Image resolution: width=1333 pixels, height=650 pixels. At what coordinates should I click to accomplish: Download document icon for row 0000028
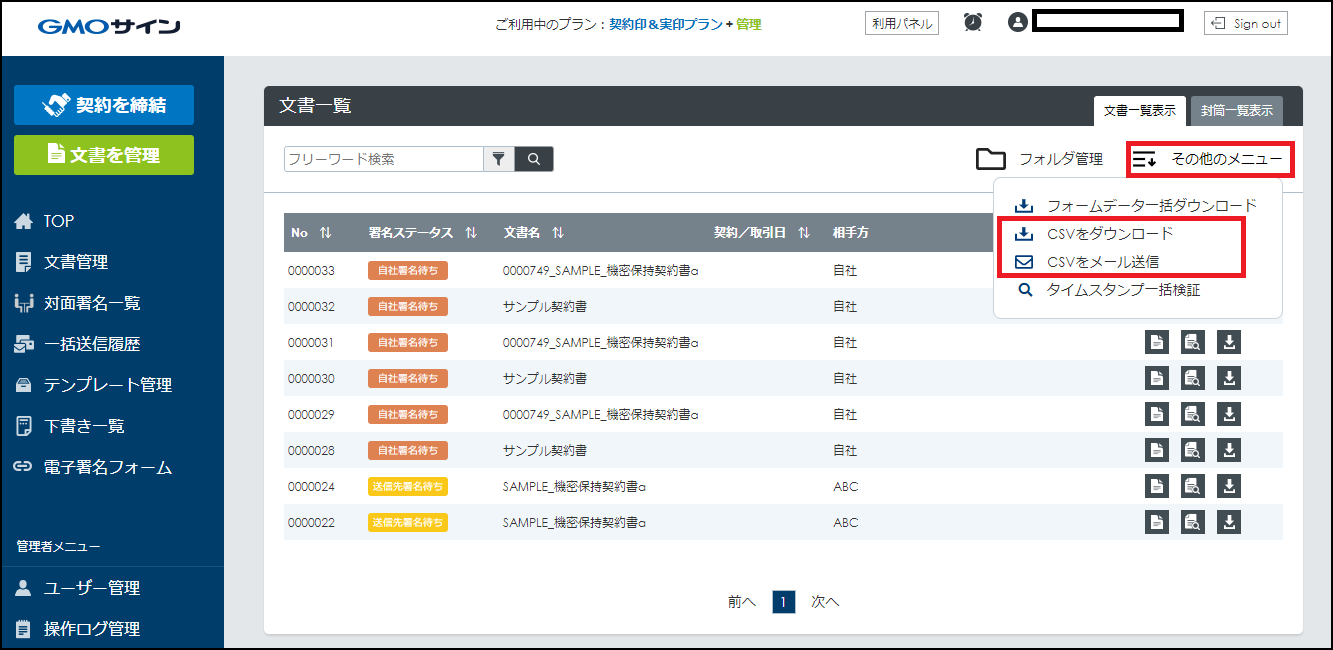coord(1229,451)
